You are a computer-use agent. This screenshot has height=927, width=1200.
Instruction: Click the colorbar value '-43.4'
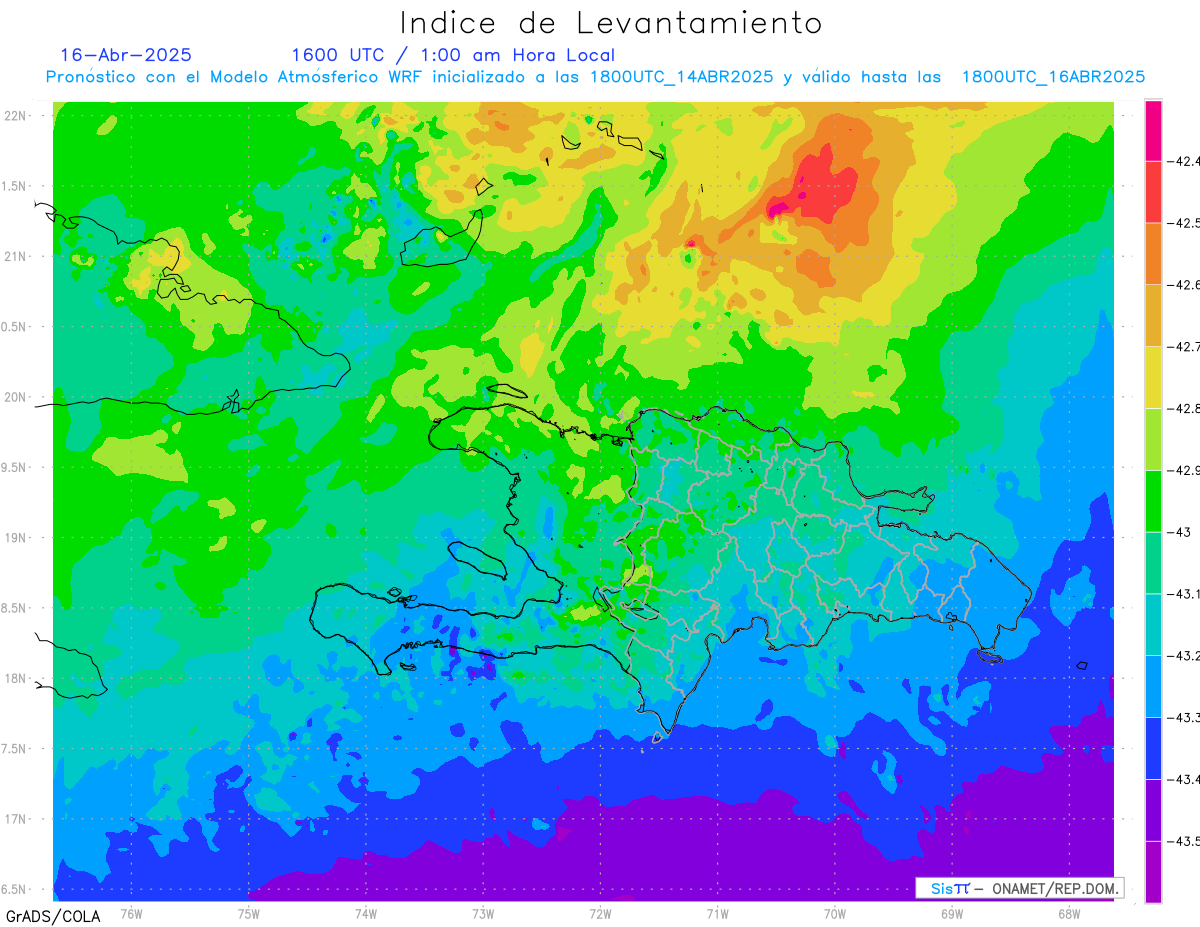[x=1184, y=780]
